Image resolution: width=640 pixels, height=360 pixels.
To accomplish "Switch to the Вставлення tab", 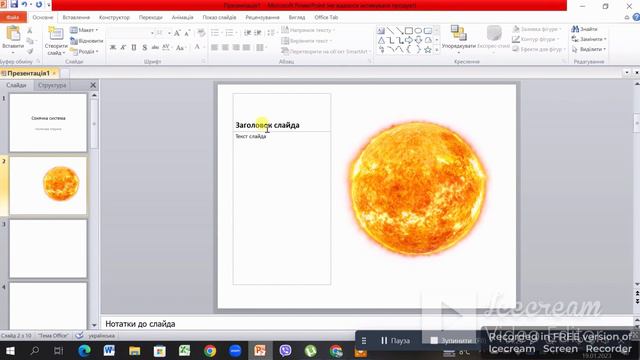I will tap(76, 18).
